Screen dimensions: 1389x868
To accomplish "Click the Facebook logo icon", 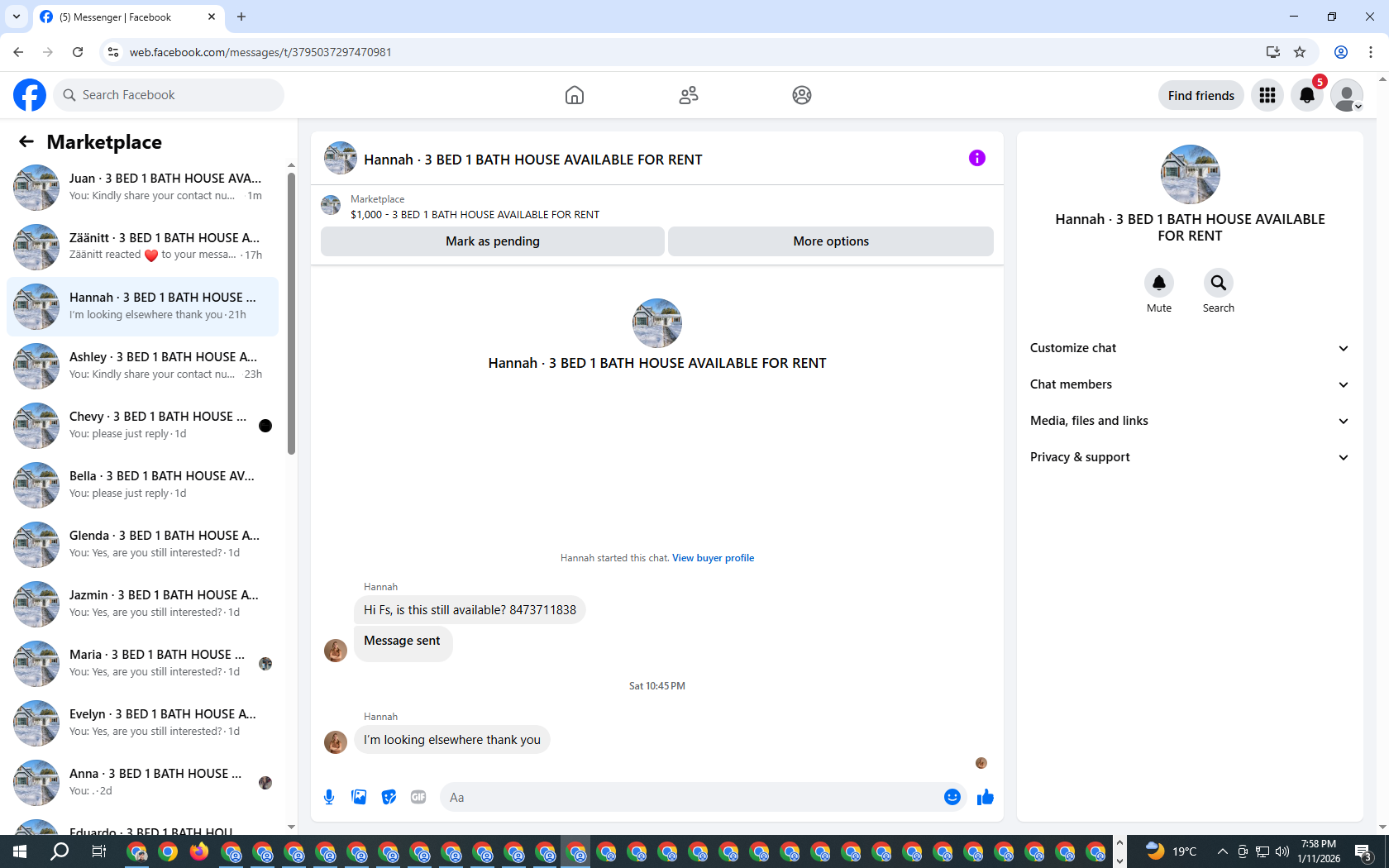I will (30, 95).
